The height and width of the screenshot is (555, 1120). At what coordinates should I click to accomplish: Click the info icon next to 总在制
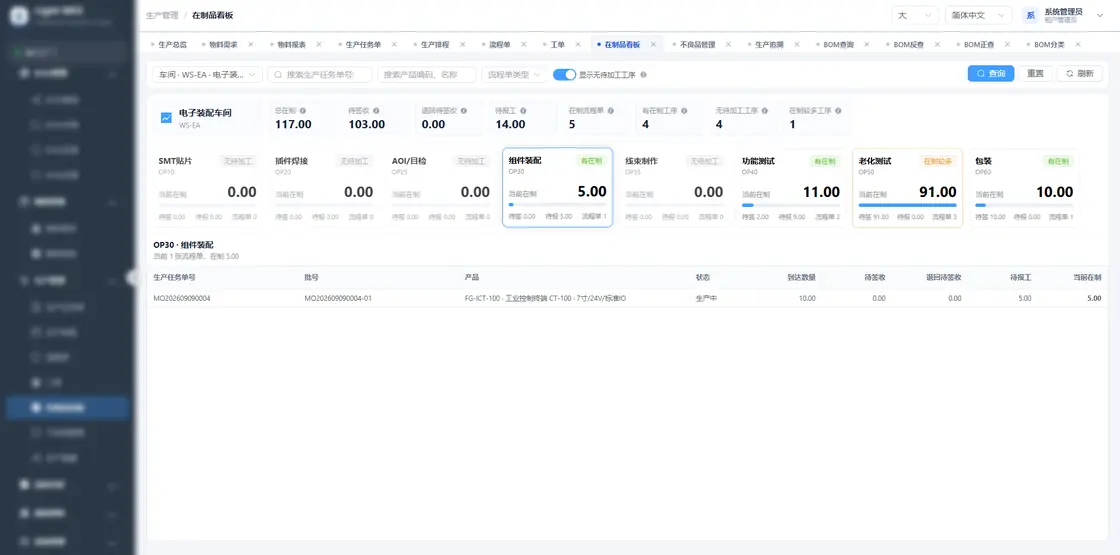click(303, 111)
